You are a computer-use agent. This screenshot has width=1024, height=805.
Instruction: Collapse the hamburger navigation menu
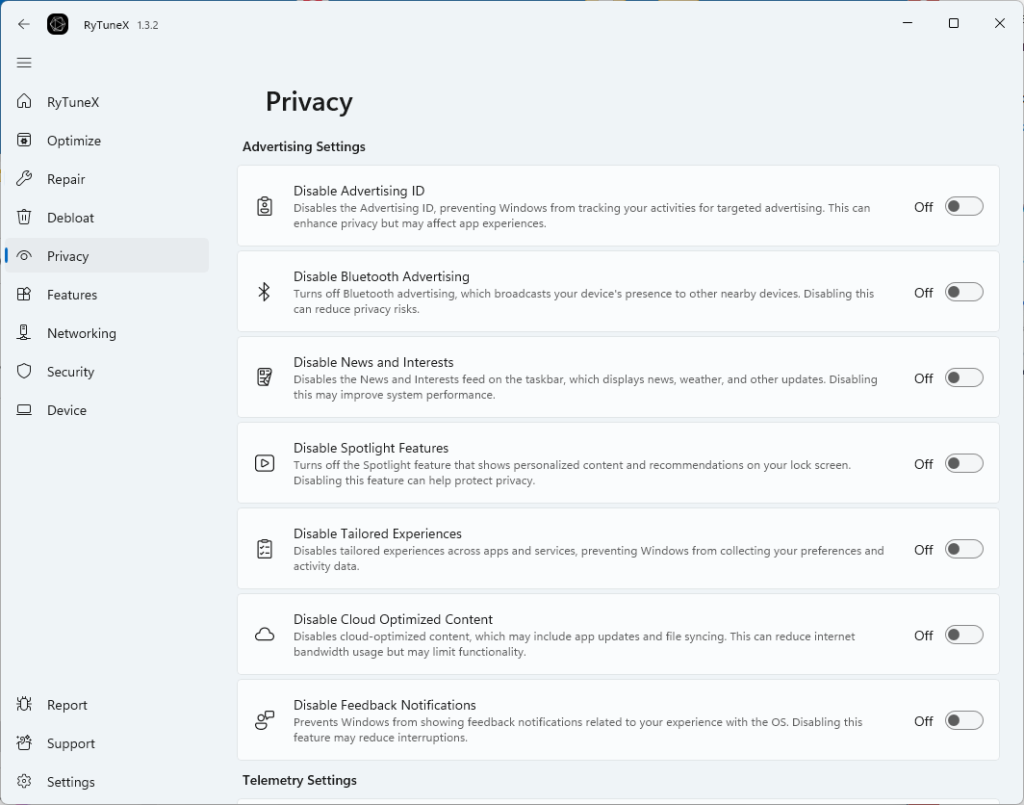click(x=24, y=63)
